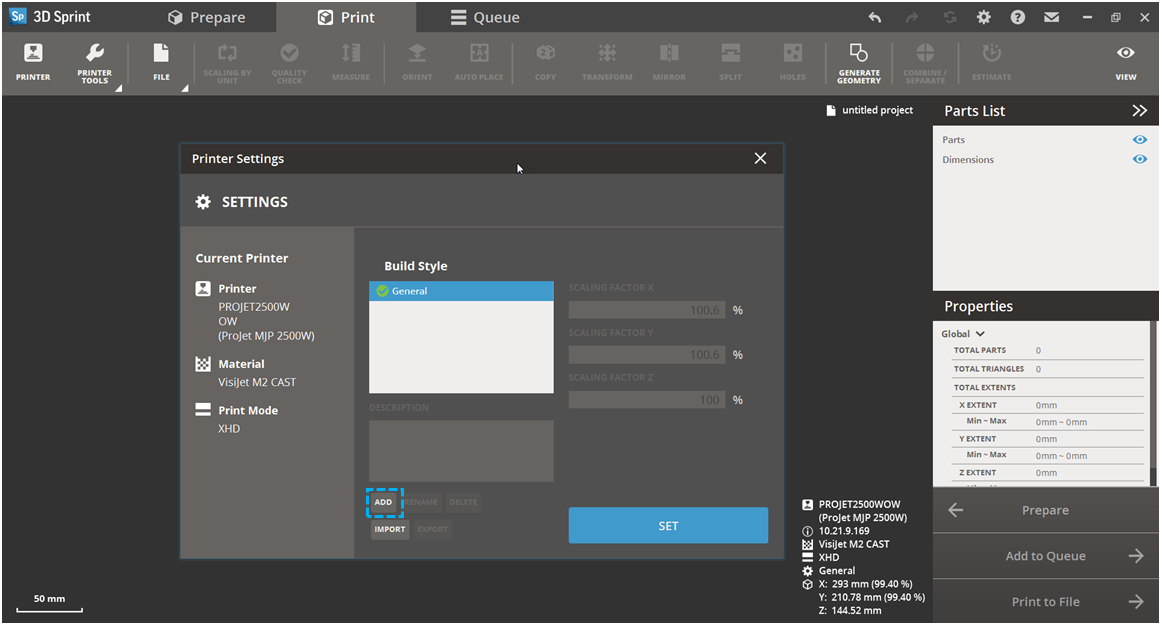1162x626 pixels.
Task: Click the IMPORT build style button
Action: coord(390,529)
